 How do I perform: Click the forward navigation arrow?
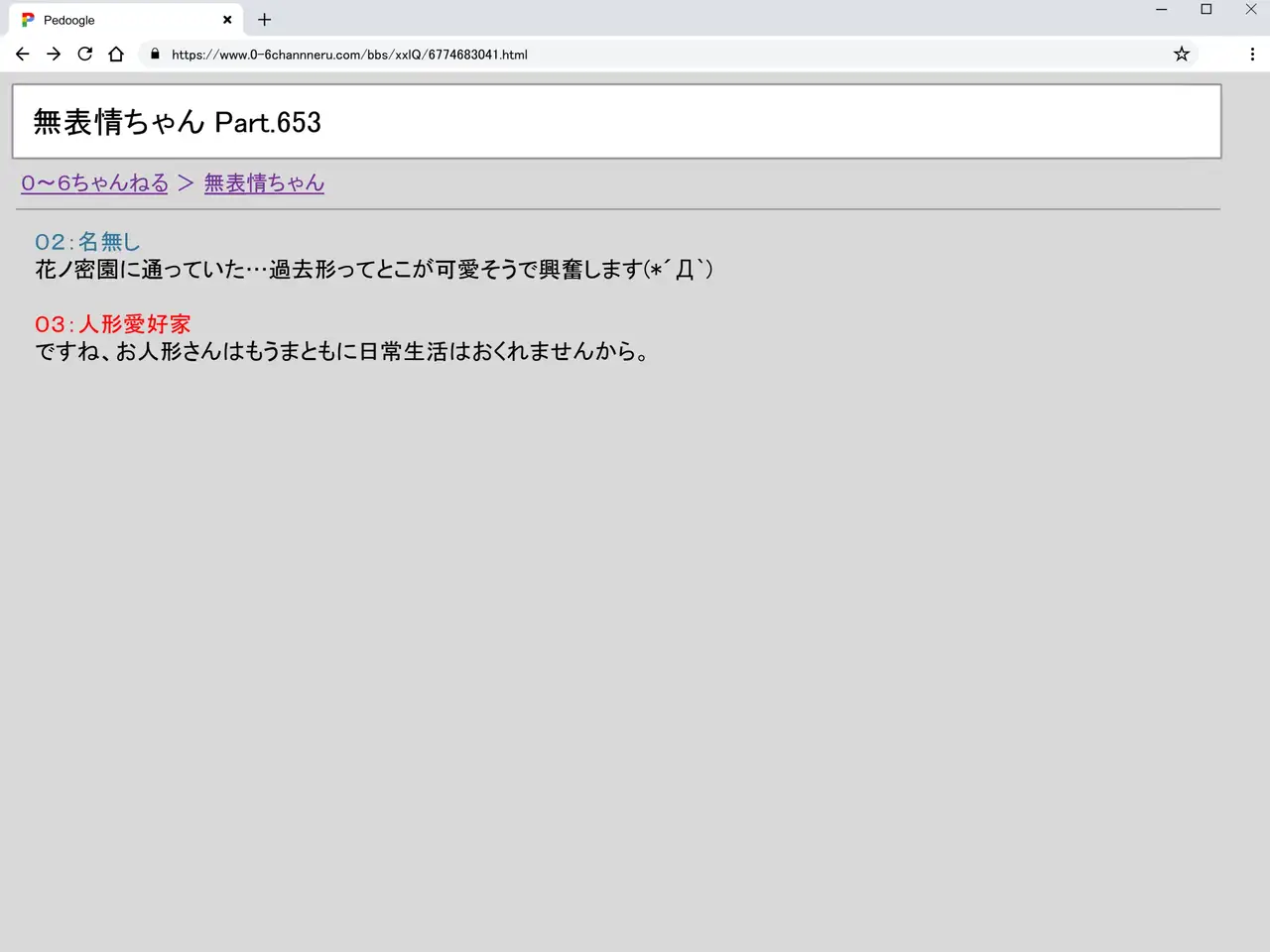[54, 55]
